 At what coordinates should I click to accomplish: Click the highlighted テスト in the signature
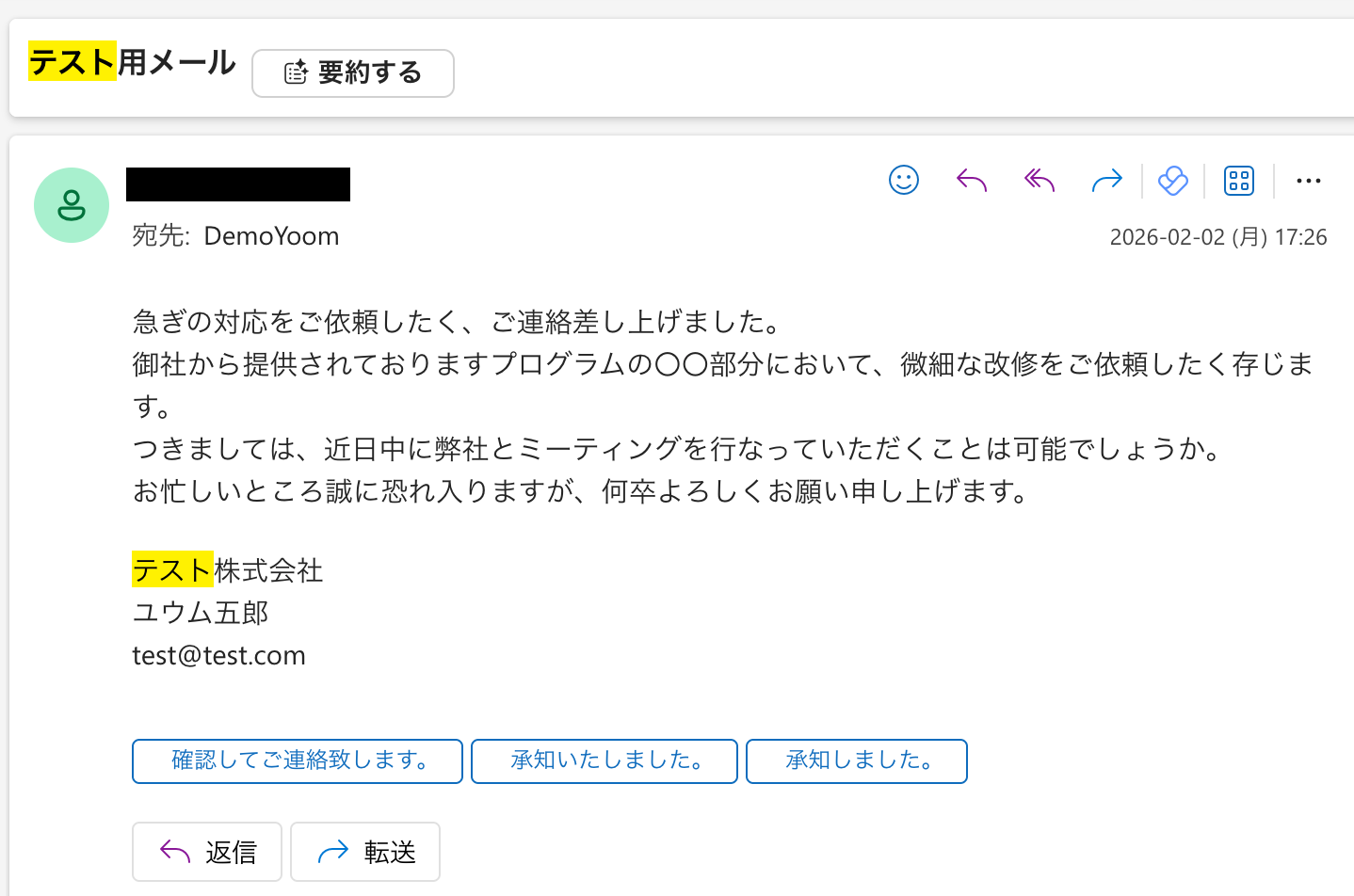172,570
